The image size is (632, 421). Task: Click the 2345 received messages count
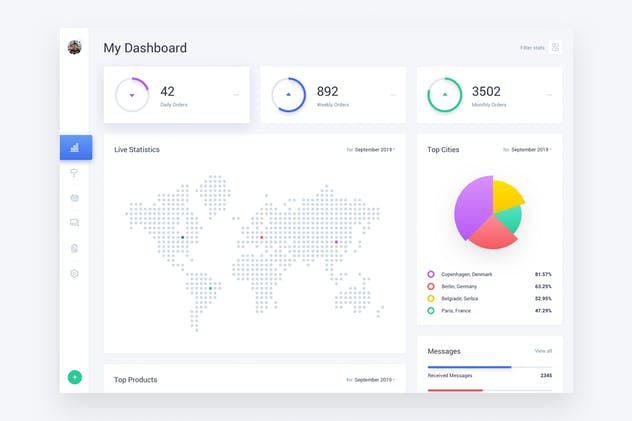pos(546,375)
